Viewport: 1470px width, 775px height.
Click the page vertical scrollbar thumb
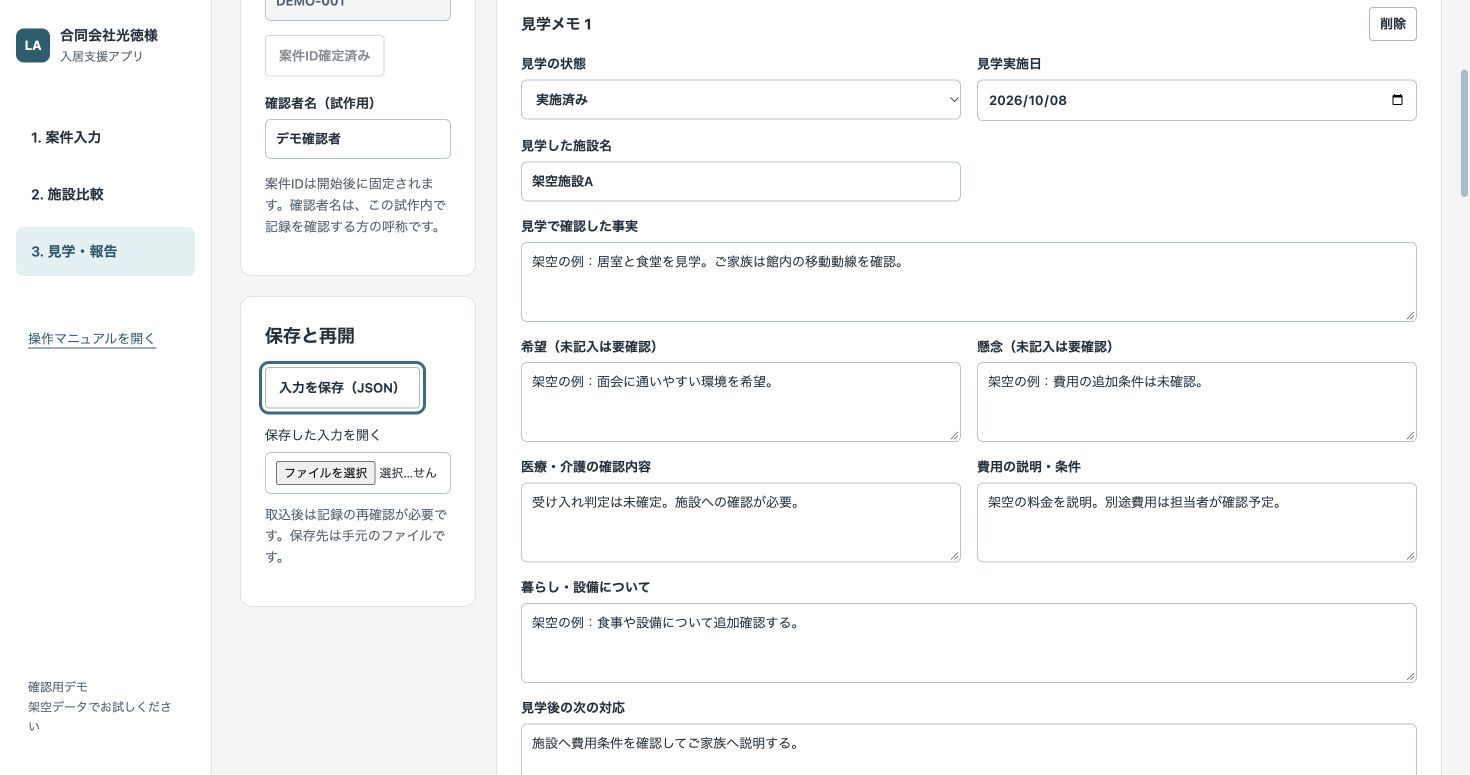[x=1464, y=132]
